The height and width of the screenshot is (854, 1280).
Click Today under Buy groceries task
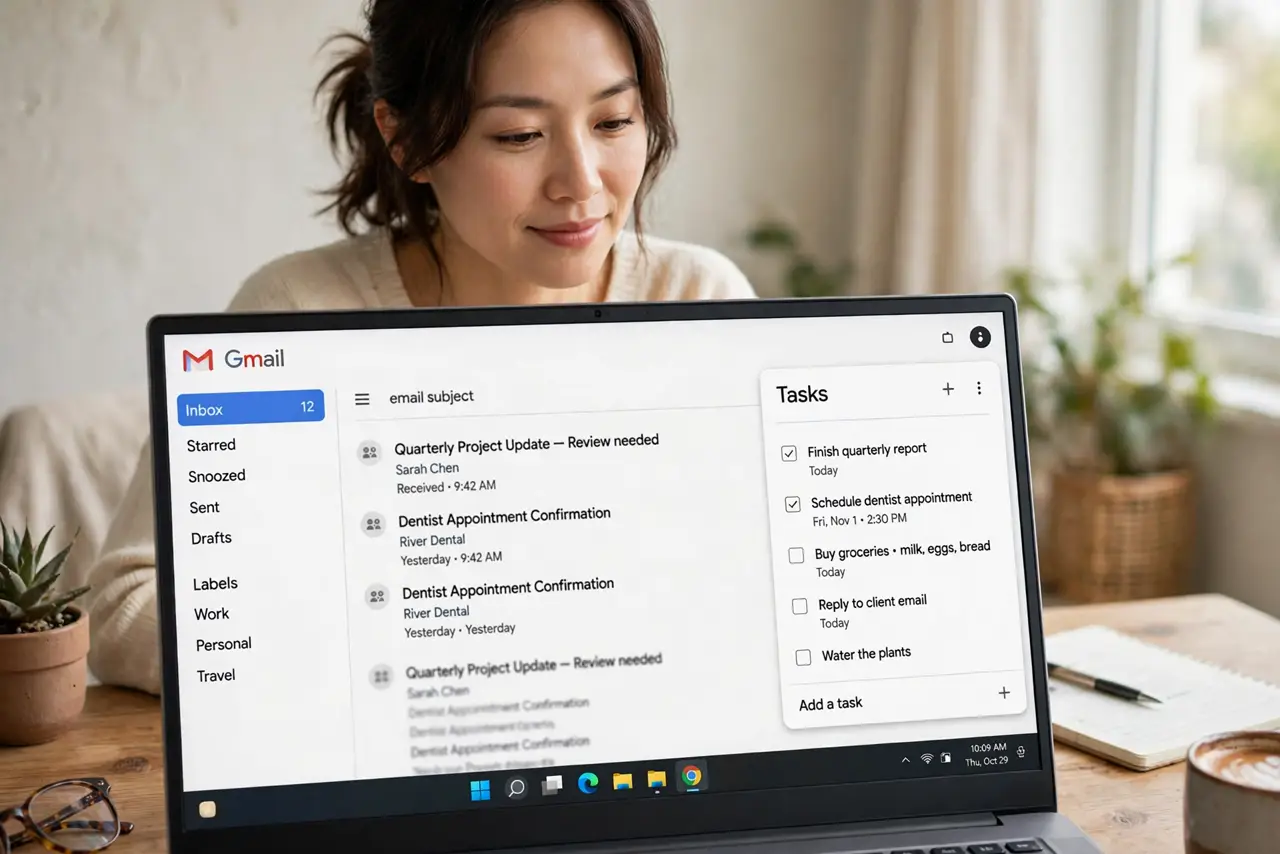[830, 572]
